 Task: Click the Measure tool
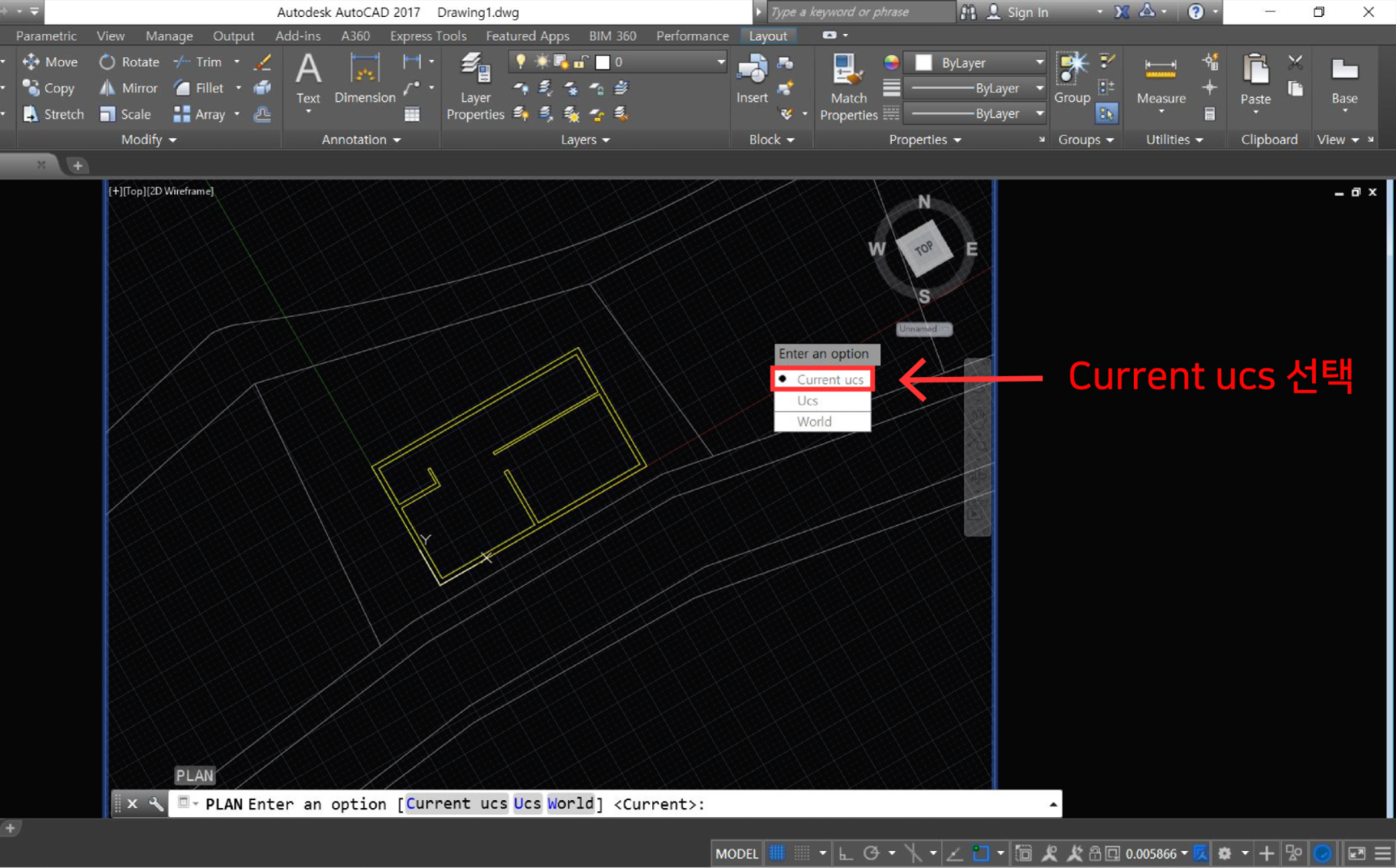pos(1161,80)
